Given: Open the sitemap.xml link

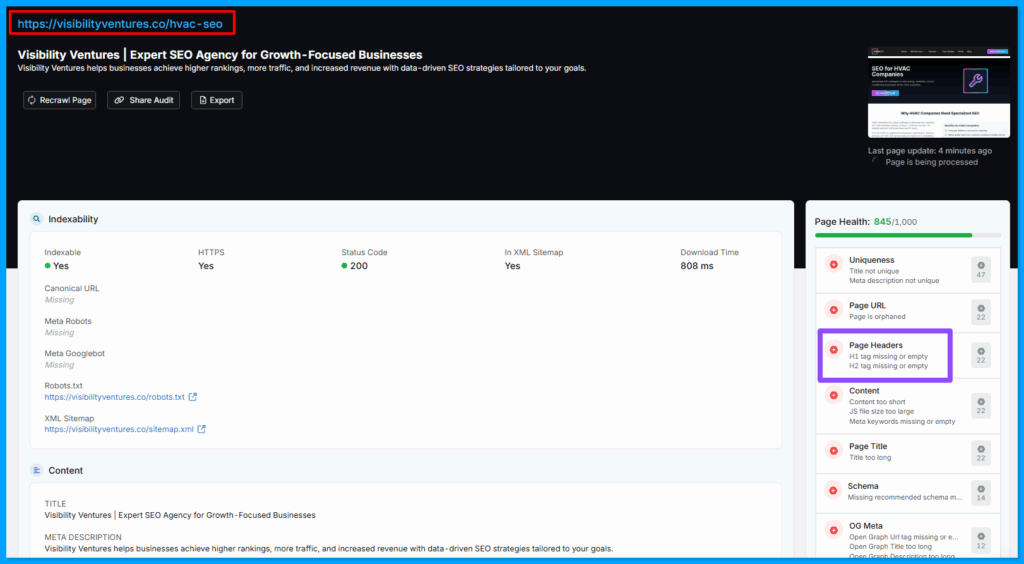Looking at the screenshot, I should tap(119, 430).
